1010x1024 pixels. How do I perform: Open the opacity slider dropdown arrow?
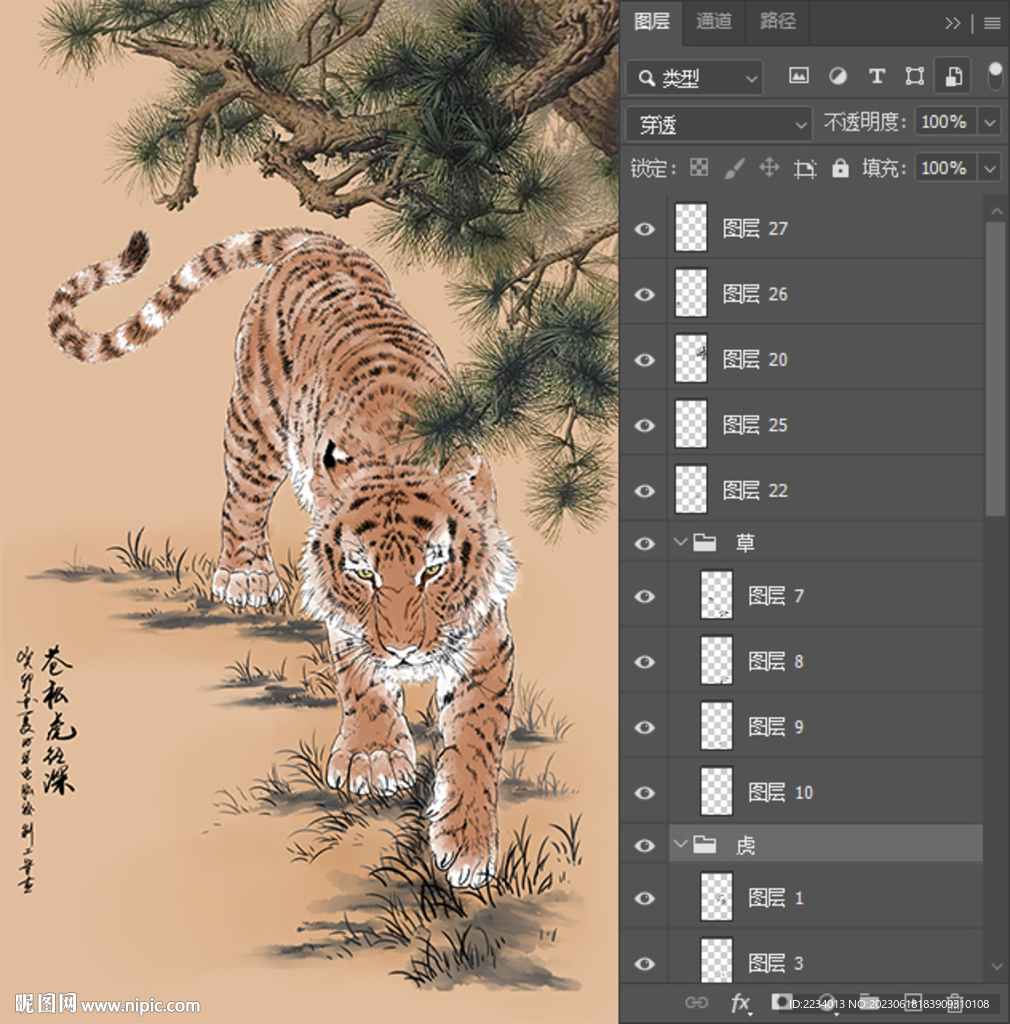990,122
